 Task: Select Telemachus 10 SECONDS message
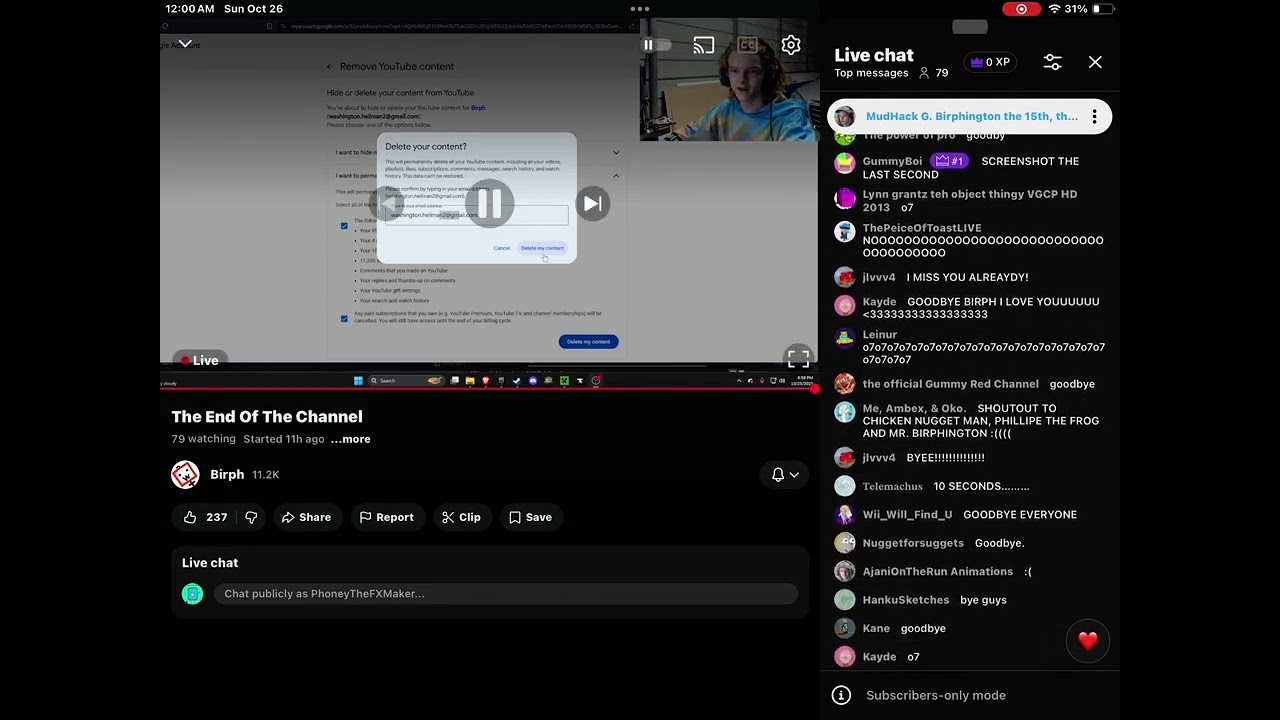pos(970,486)
